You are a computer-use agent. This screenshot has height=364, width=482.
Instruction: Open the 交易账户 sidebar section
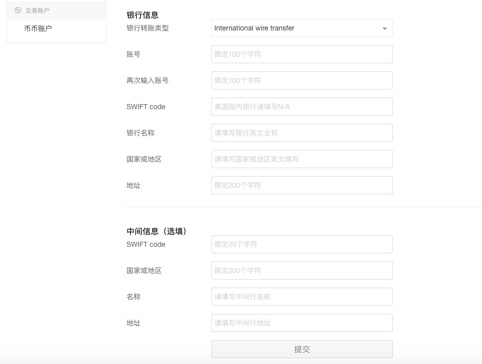56,10
